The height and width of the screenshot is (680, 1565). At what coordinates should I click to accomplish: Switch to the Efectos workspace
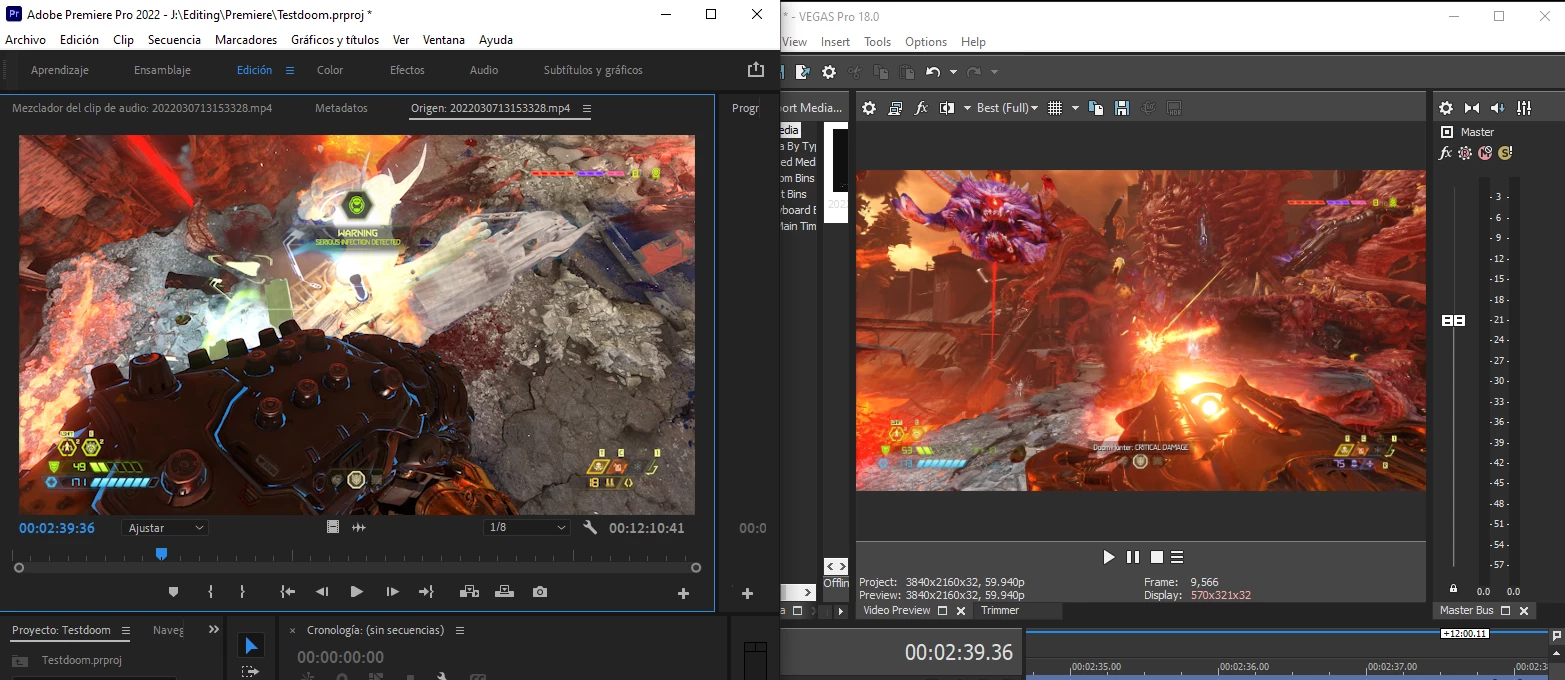pyautogui.click(x=407, y=70)
